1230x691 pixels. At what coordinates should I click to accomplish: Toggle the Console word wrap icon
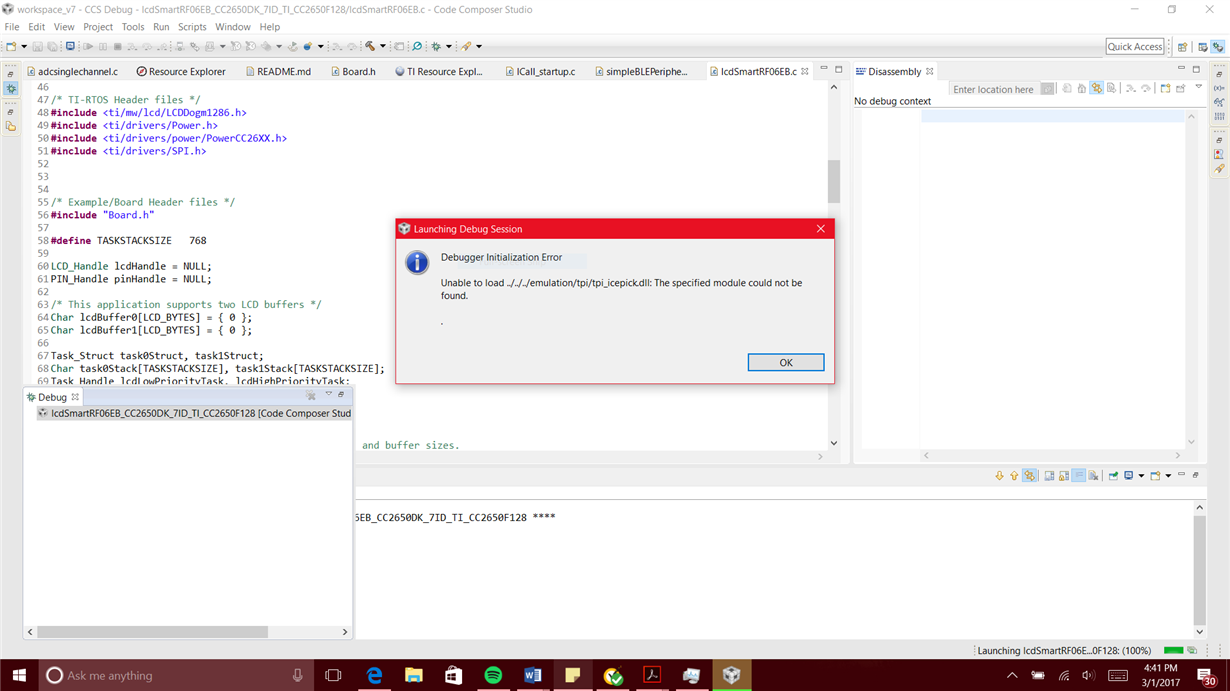pos(1078,476)
